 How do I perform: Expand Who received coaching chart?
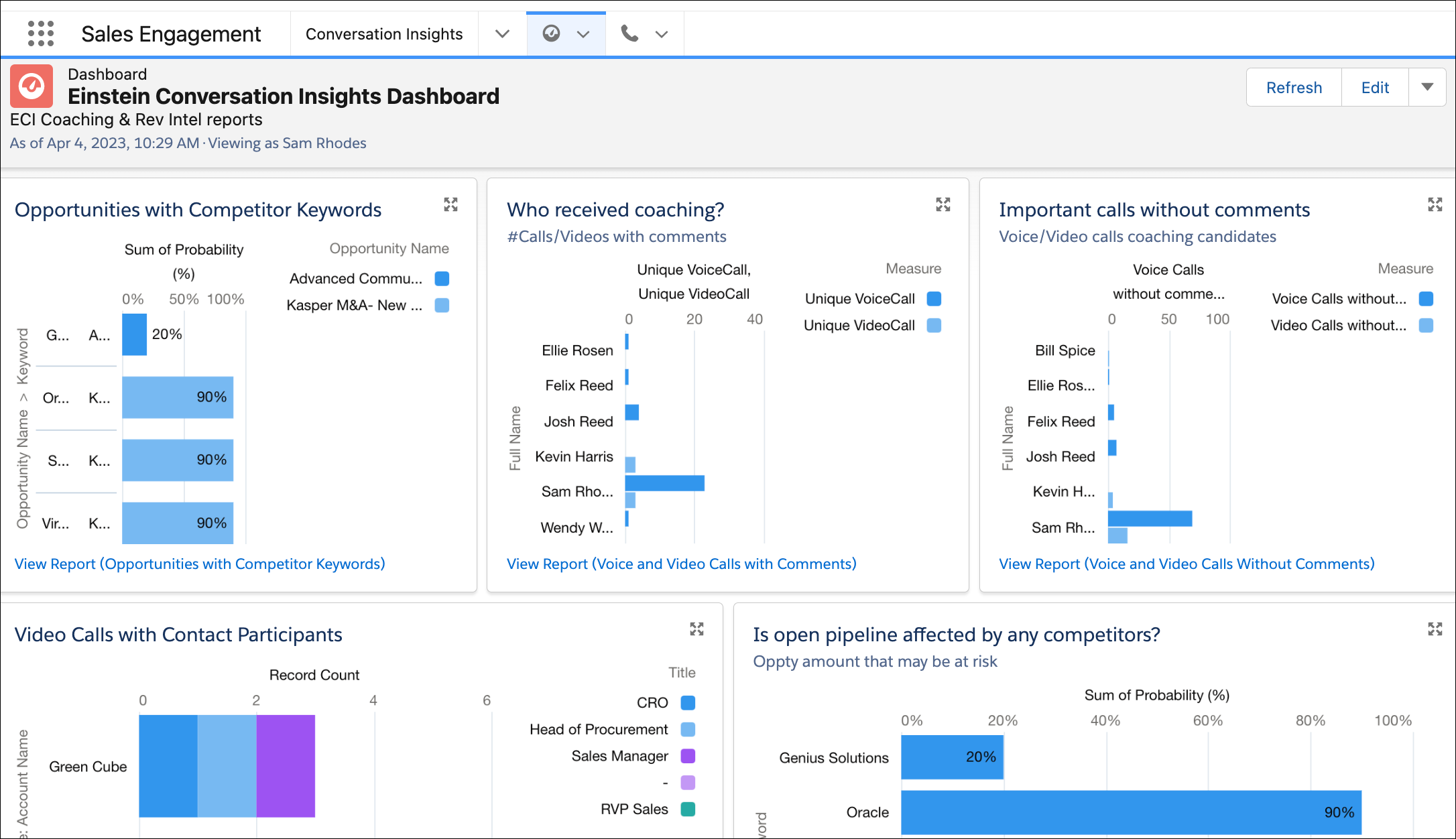click(x=943, y=204)
